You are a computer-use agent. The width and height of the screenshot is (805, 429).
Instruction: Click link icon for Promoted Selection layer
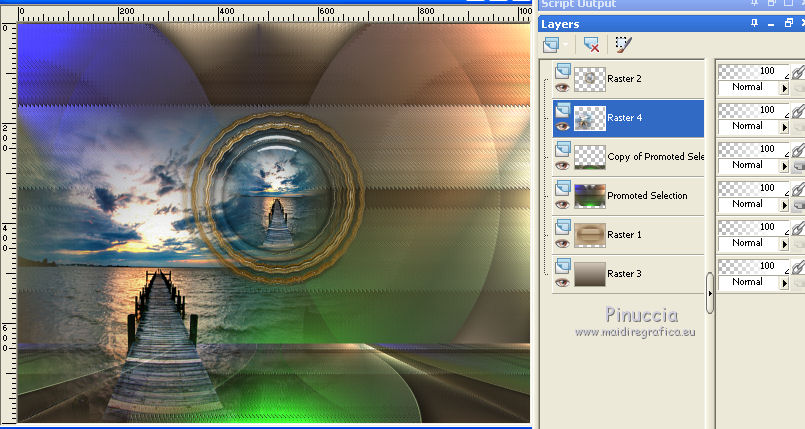point(798,189)
